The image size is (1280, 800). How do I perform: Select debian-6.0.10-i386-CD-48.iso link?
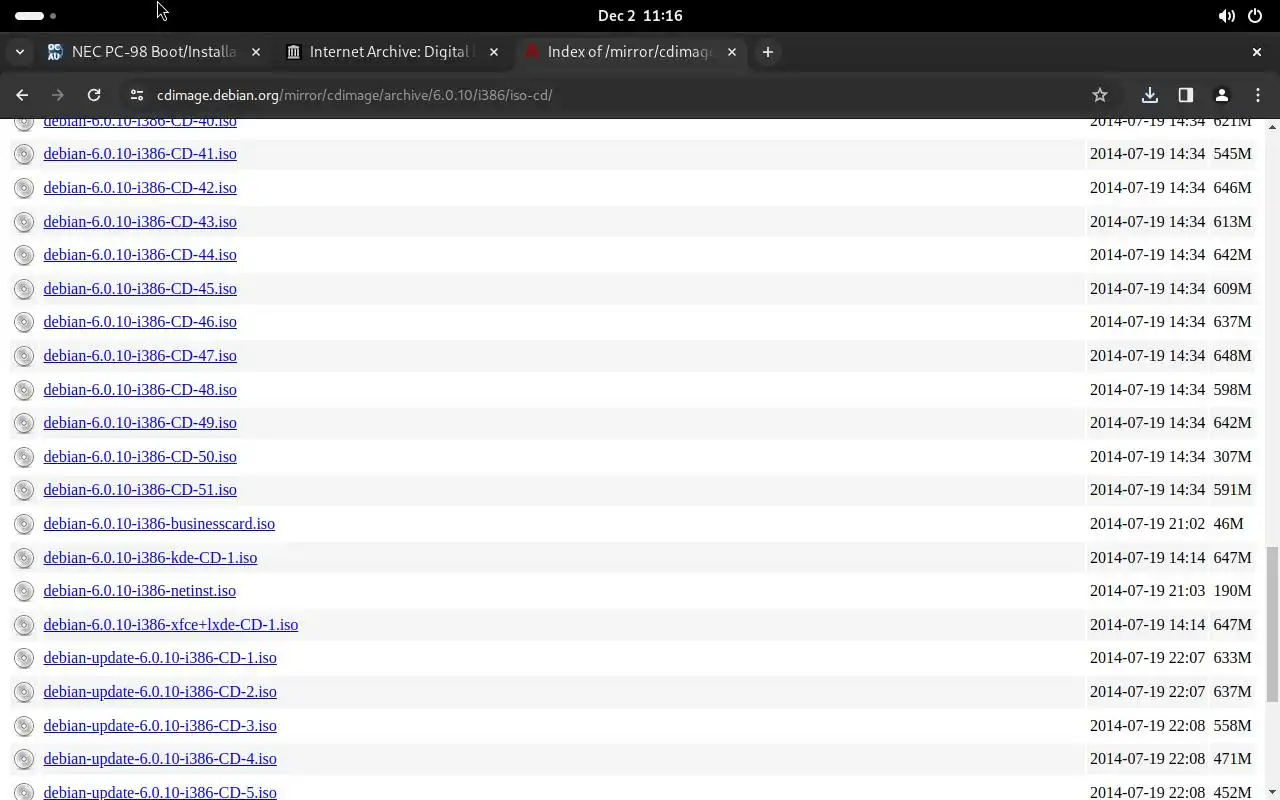click(x=140, y=390)
